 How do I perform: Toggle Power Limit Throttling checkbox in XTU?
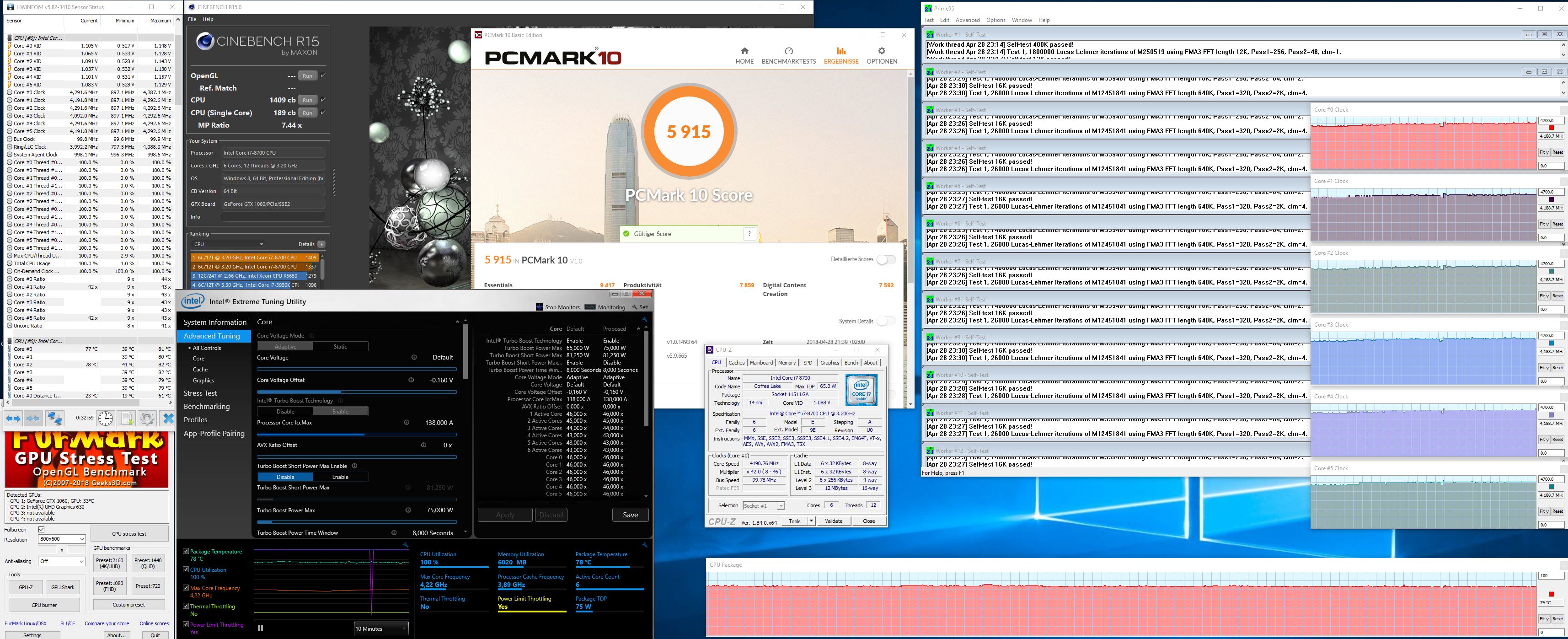click(x=186, y=624)
